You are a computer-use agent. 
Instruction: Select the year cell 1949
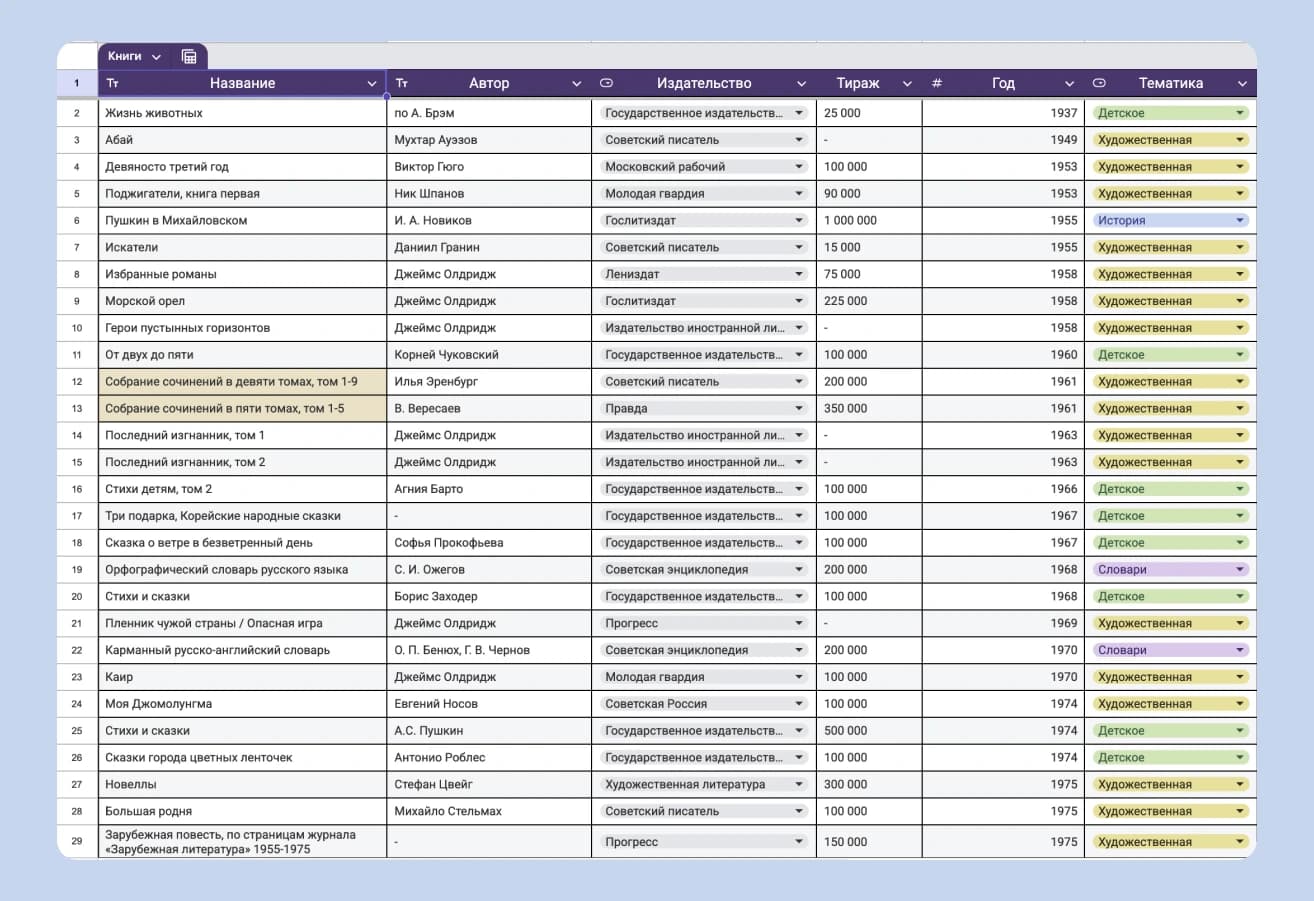pos(1003,140)
